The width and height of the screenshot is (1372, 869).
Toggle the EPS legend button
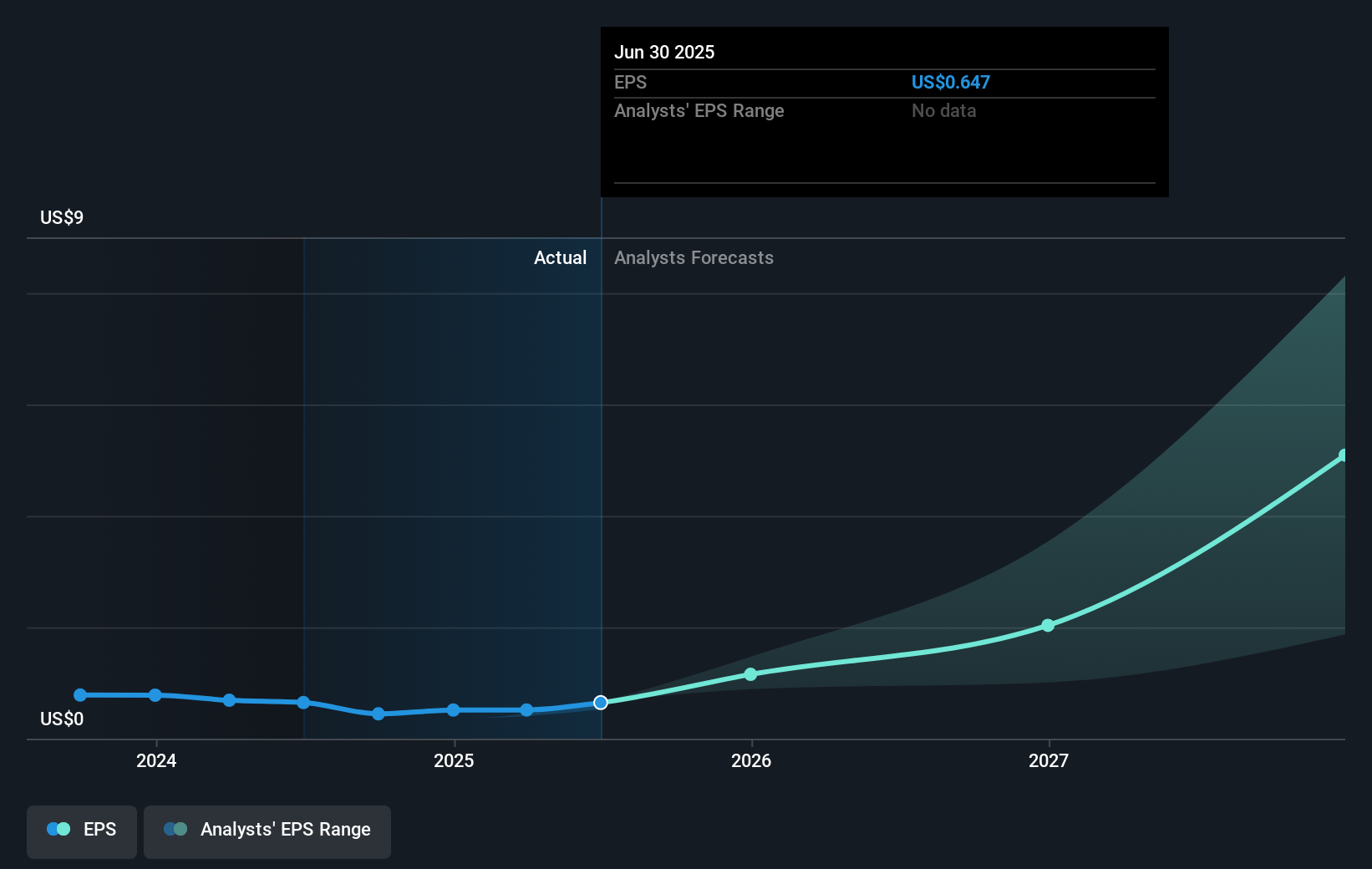point(82,831)
